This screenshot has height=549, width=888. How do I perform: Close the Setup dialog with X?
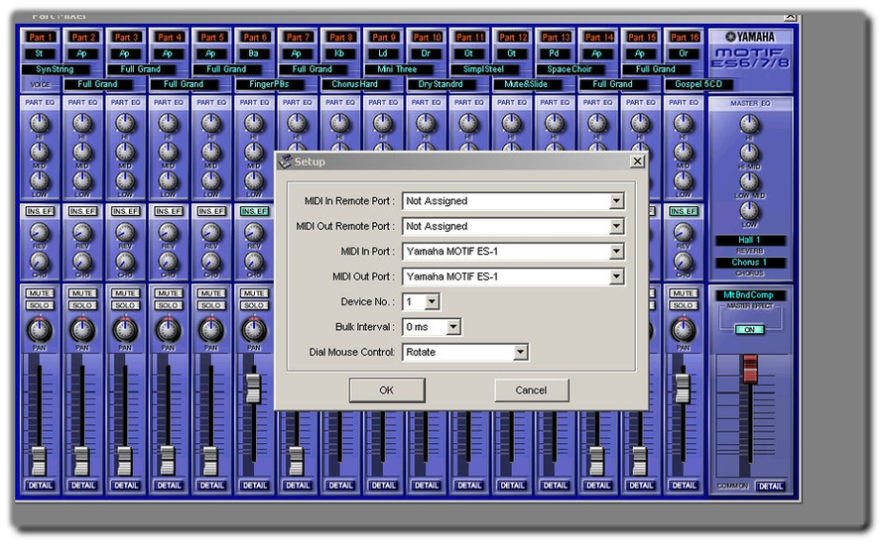[637, 161]
